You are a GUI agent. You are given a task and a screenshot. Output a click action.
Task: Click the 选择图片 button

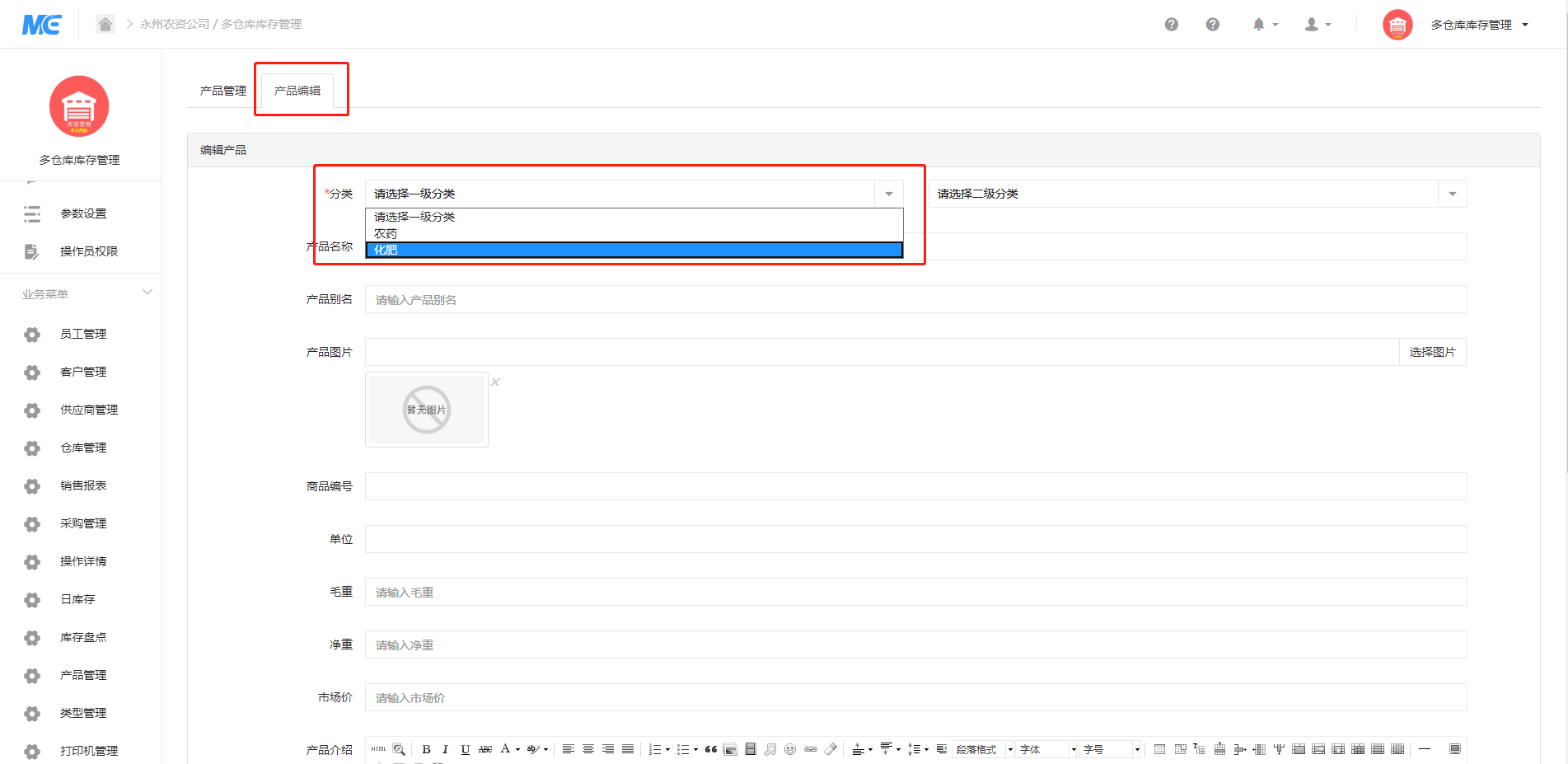(1432, 352)
